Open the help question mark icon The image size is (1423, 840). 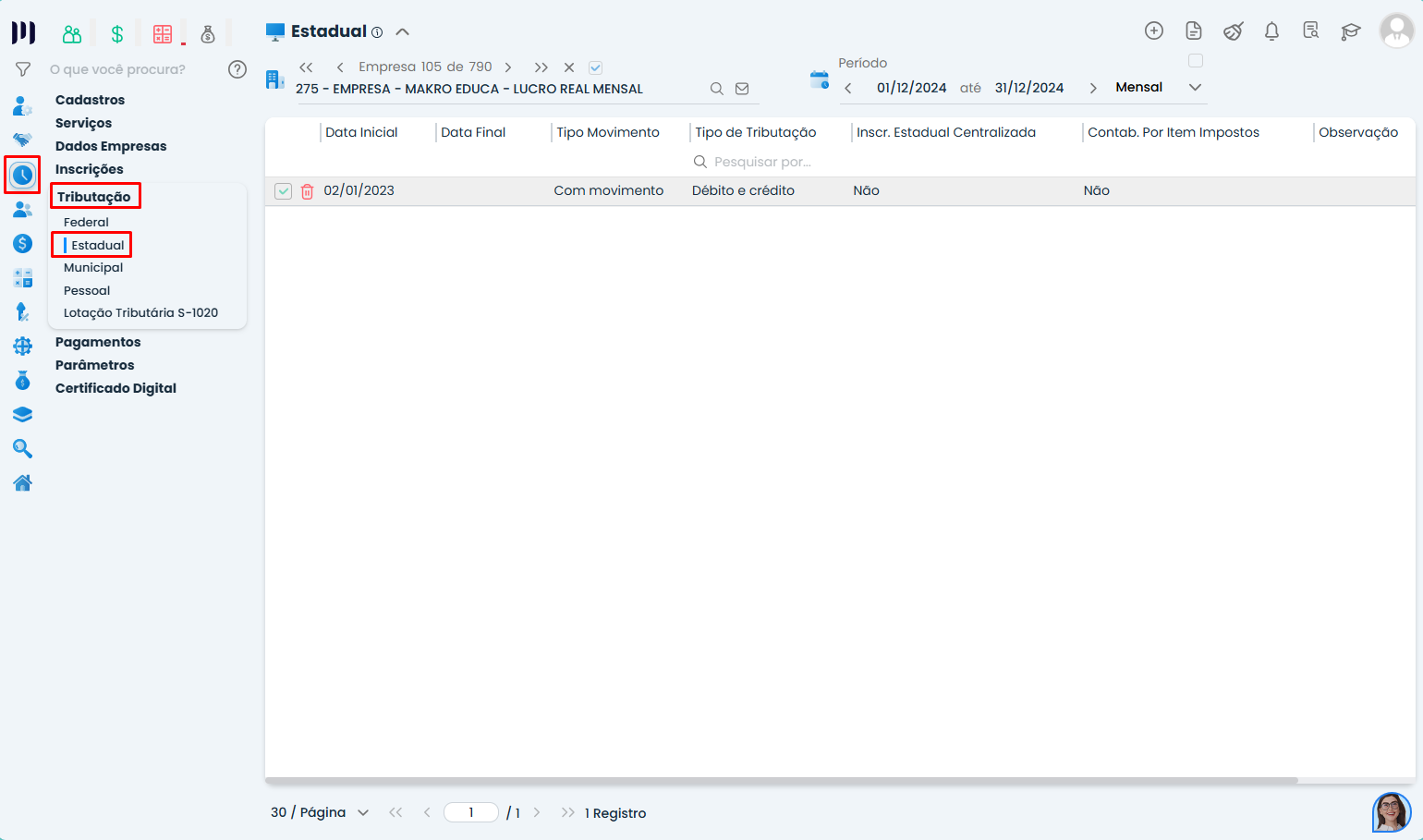click(237, 69)
